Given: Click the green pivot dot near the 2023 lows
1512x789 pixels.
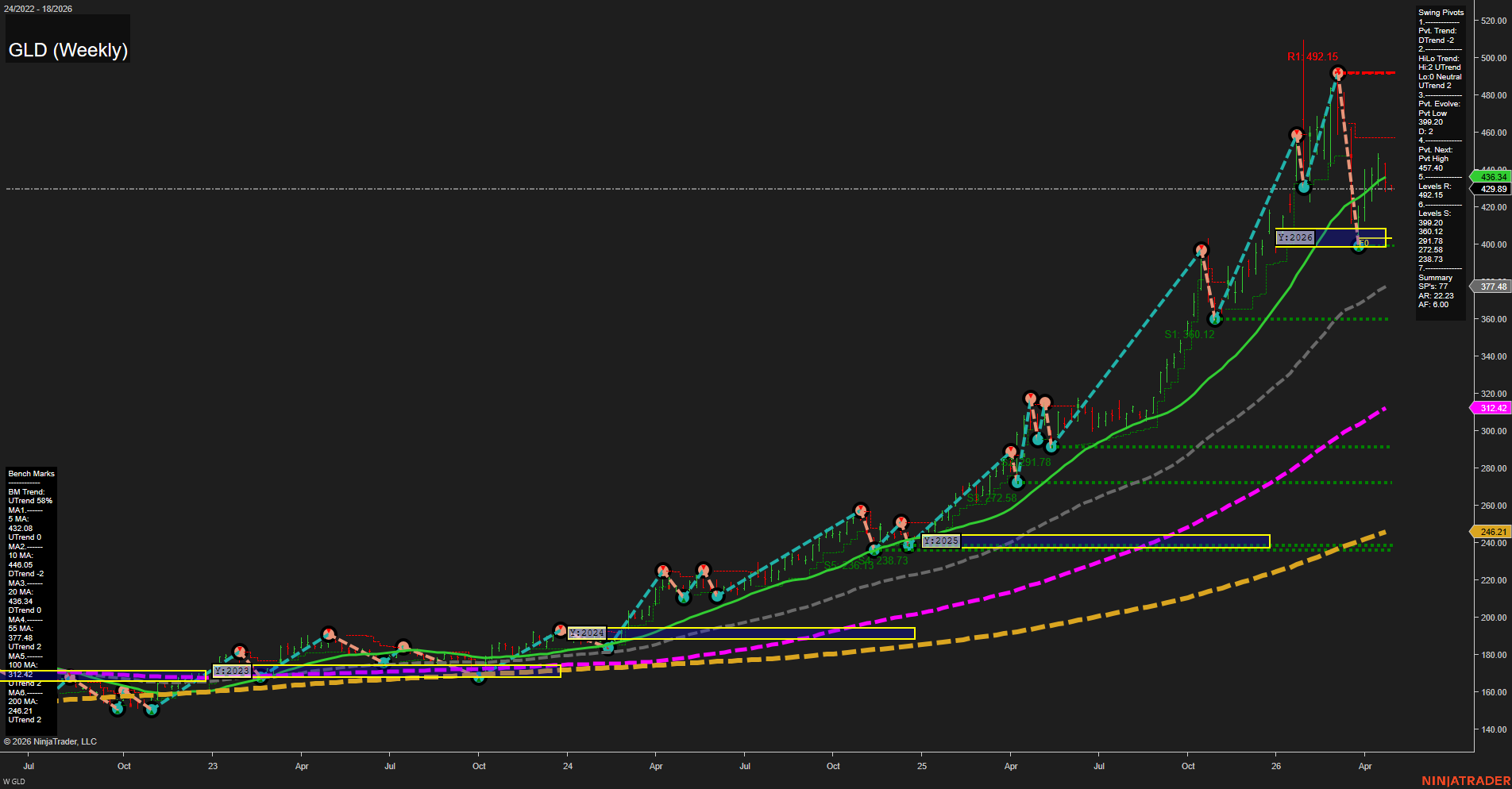Looking at the screenshot, I should pyautogui.click(x=117, y=707).
